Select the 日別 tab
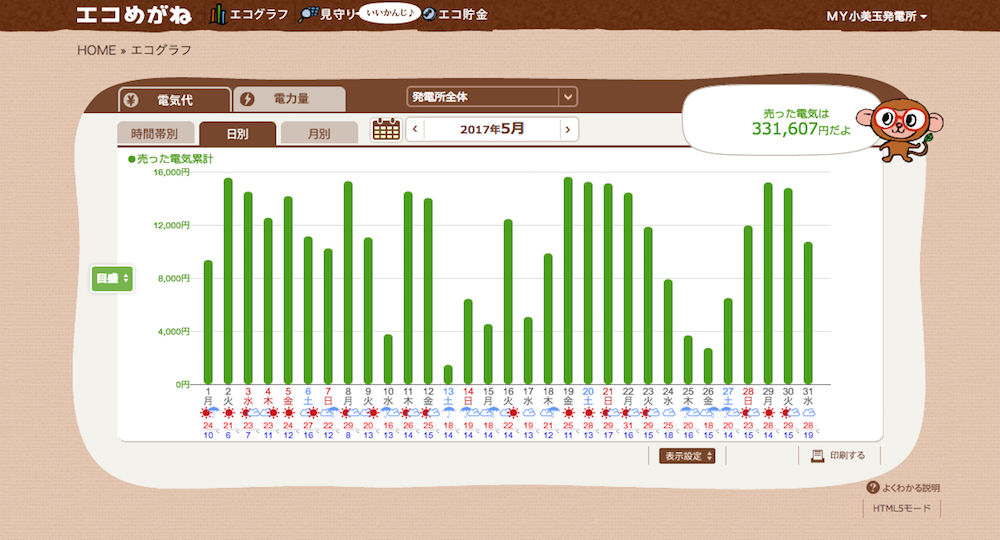 tap(237, 133)
